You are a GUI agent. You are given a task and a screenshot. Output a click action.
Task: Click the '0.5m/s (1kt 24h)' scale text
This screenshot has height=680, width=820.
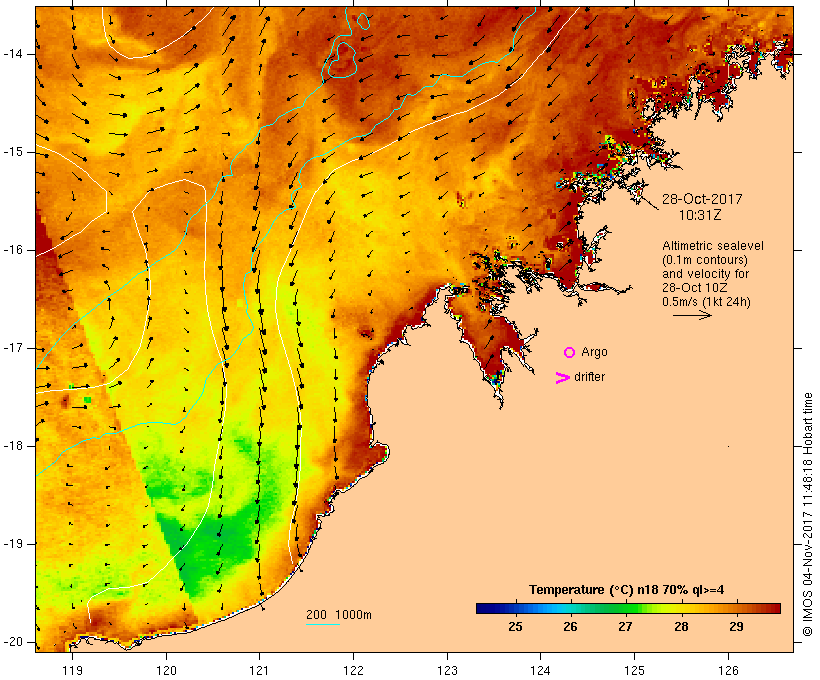point(706,302)
